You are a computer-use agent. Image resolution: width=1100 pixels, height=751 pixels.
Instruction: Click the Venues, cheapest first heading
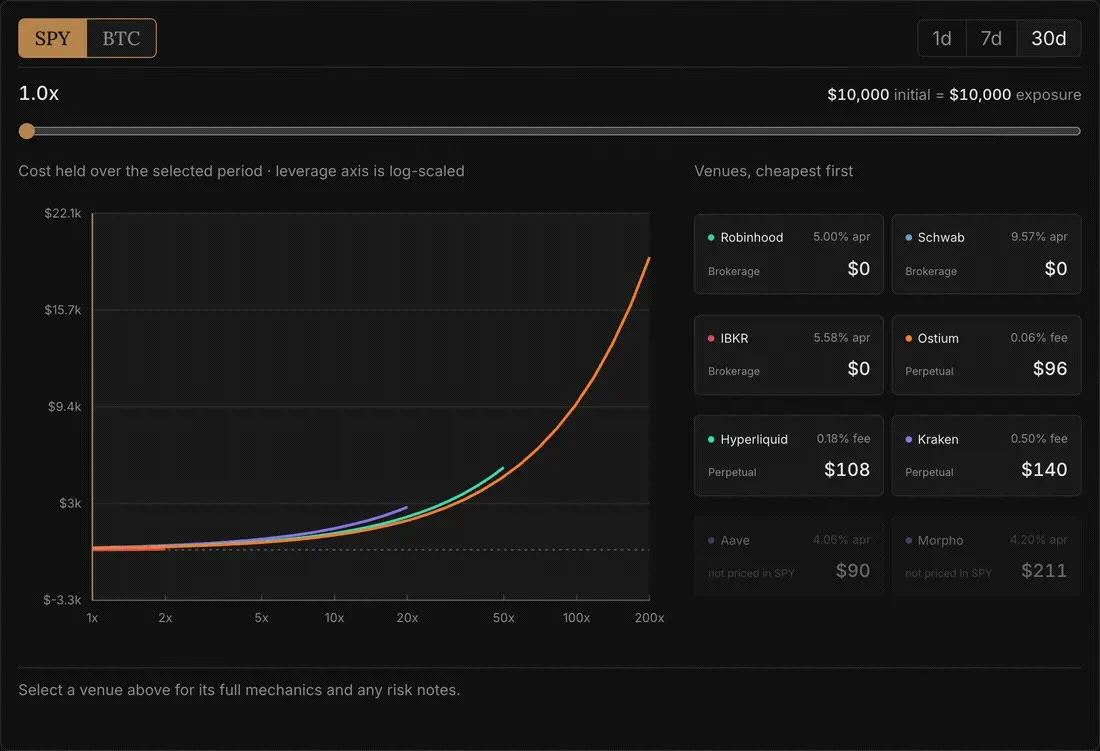click(773, 171)
